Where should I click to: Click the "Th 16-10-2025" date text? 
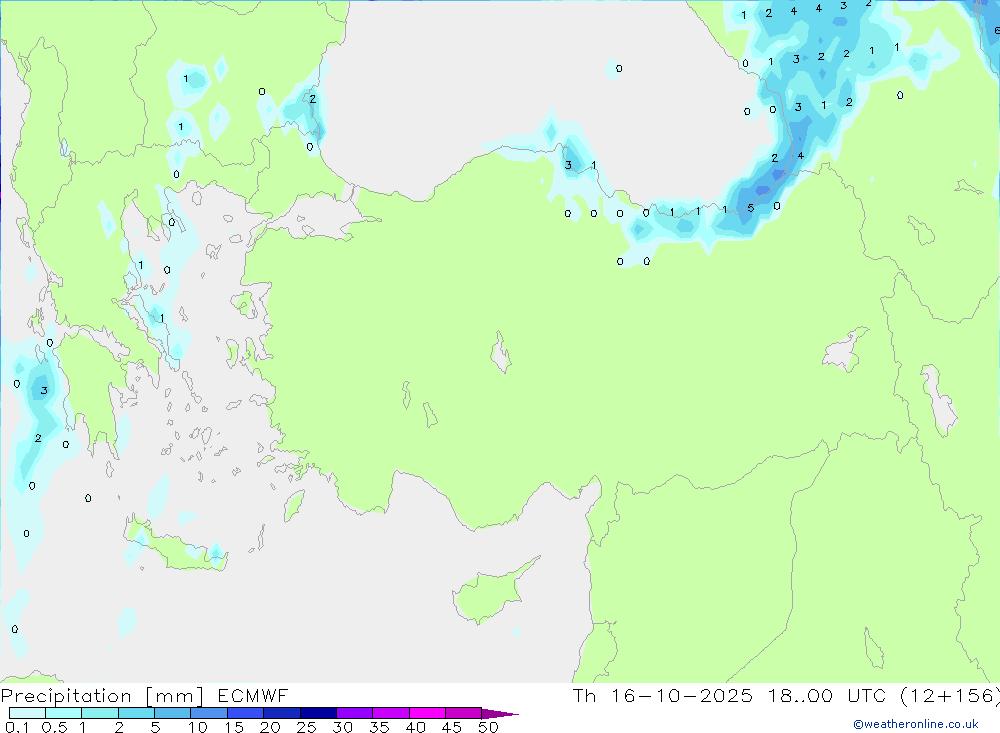click(x=662, y=696)
